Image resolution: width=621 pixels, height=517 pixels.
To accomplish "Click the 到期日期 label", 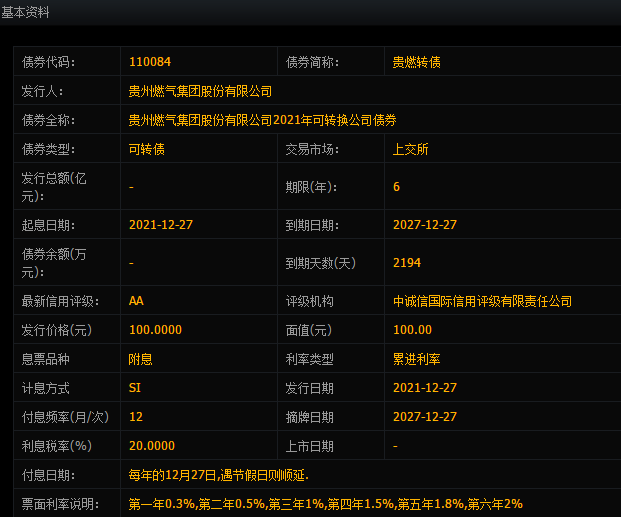I will pyautogui.click(x=312, y=225).
